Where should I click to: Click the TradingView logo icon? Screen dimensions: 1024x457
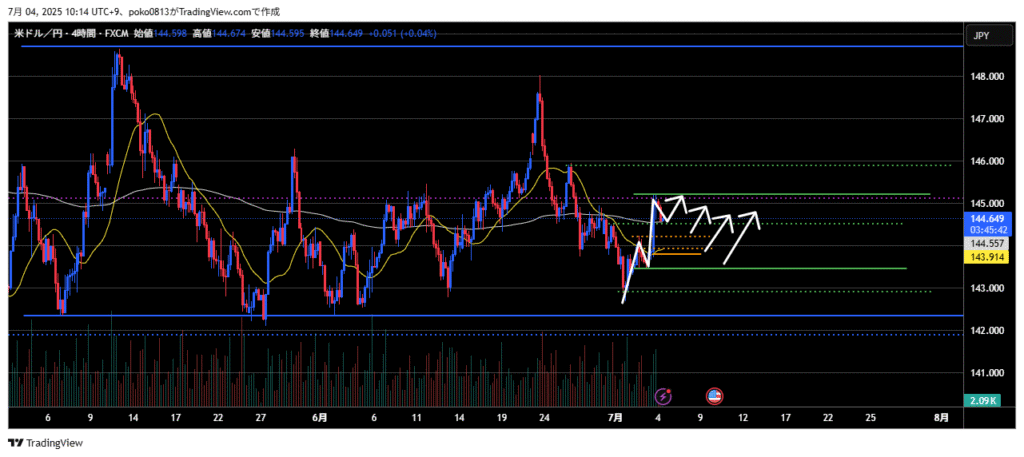click(x=15, y=443)
